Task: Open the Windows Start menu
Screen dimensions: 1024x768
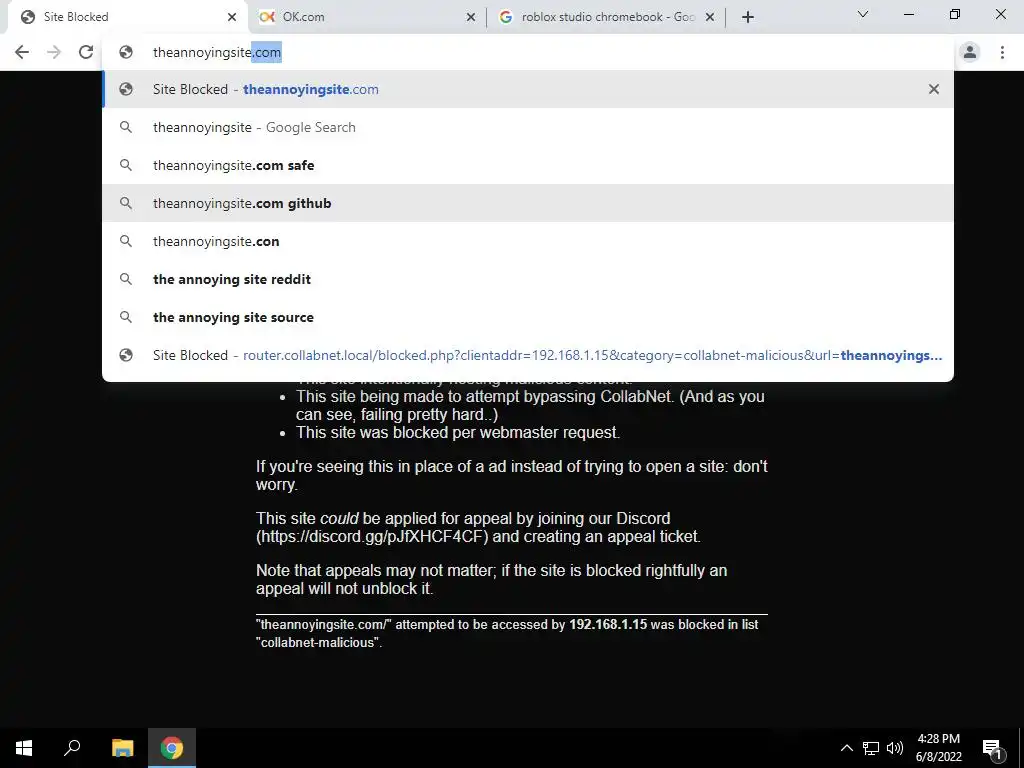Action: pyautogui.click(x=24, y=748)
